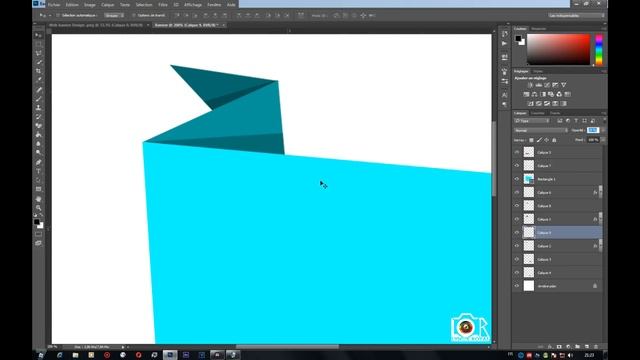Image resolution: width=640 pixels, height=360 pixels.
Task: Select the Clone Stamp tool
Action: (38, 107)
